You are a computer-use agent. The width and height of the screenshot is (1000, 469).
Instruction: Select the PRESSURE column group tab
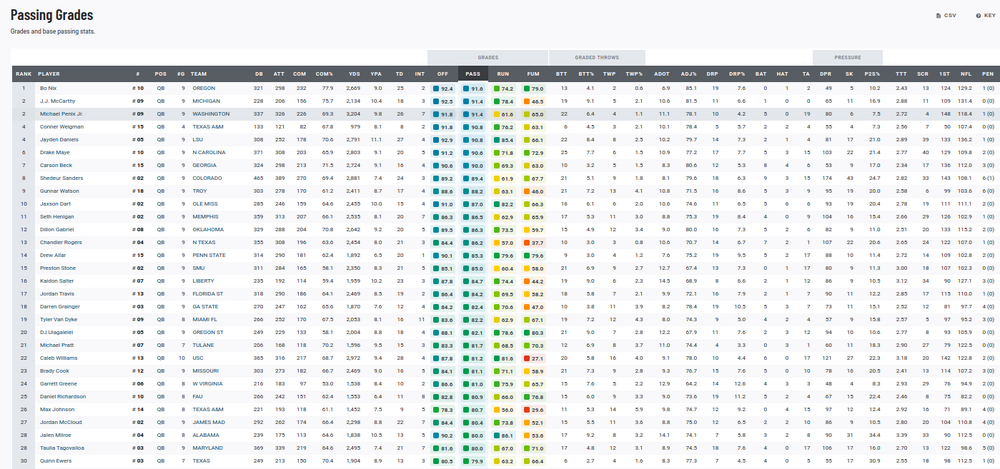coord(847,58)
